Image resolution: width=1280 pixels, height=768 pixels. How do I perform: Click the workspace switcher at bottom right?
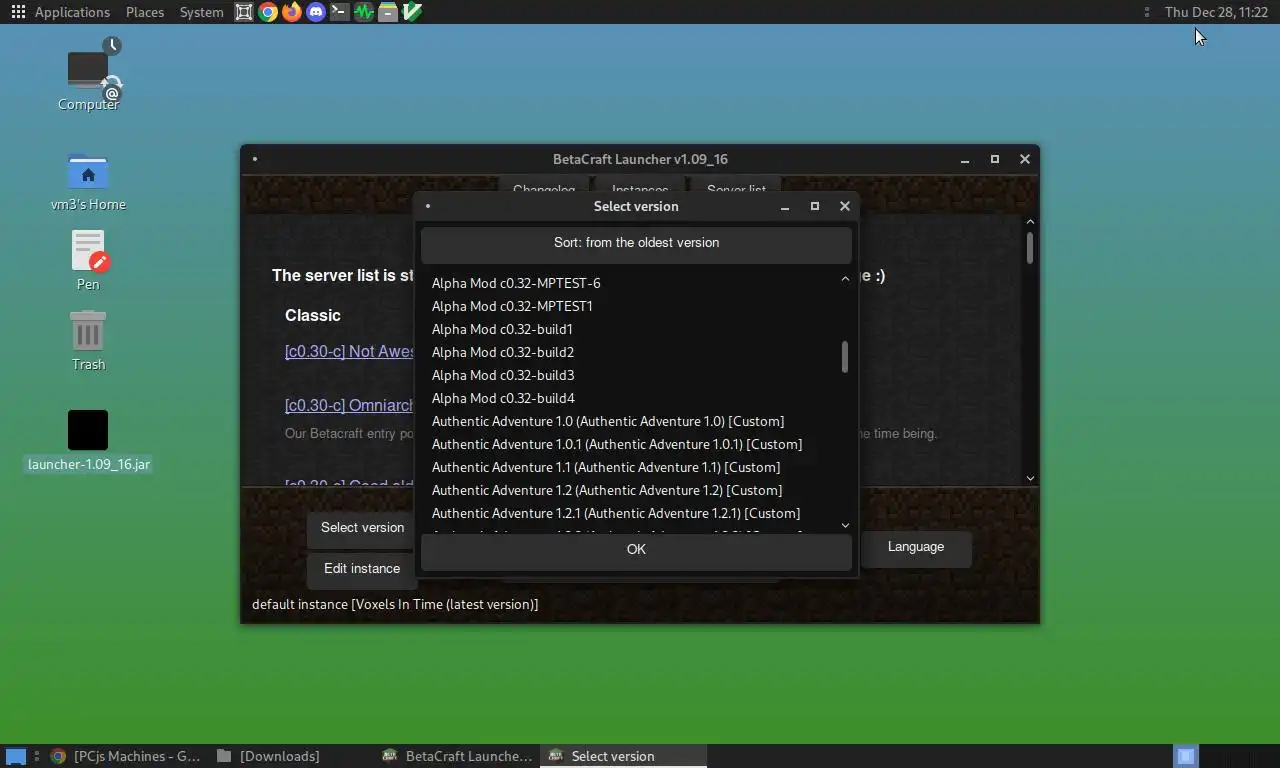click(x=1186, y=756)
